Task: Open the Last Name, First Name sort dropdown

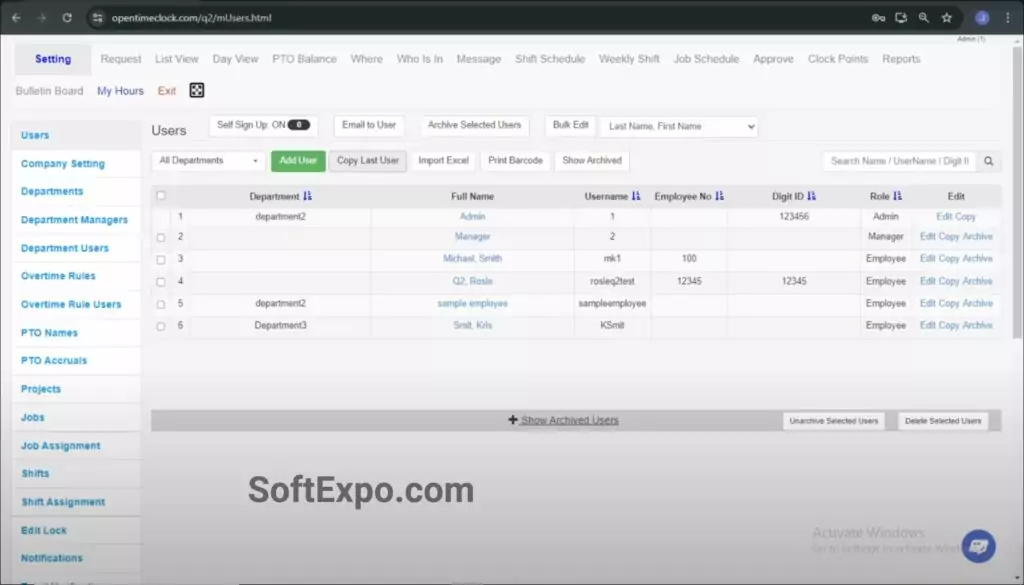Action: [680, 126]
